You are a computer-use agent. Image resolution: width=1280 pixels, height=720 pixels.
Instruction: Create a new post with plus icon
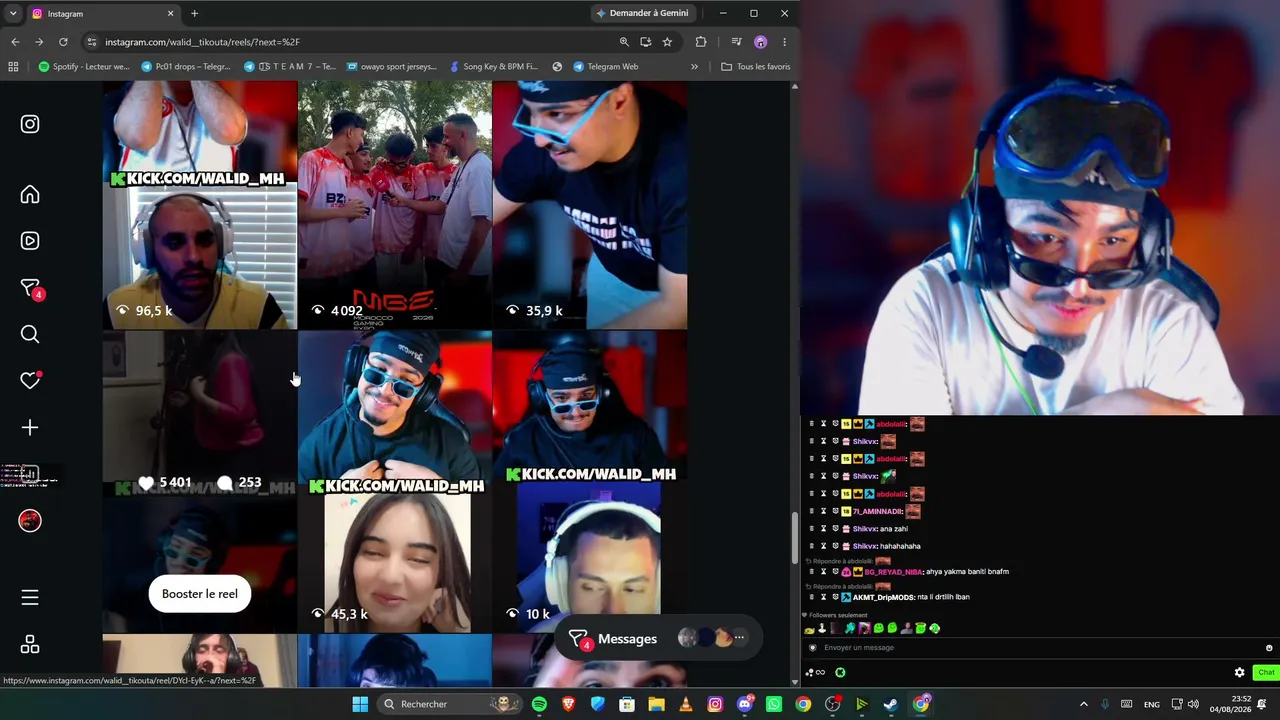(30, 428)
